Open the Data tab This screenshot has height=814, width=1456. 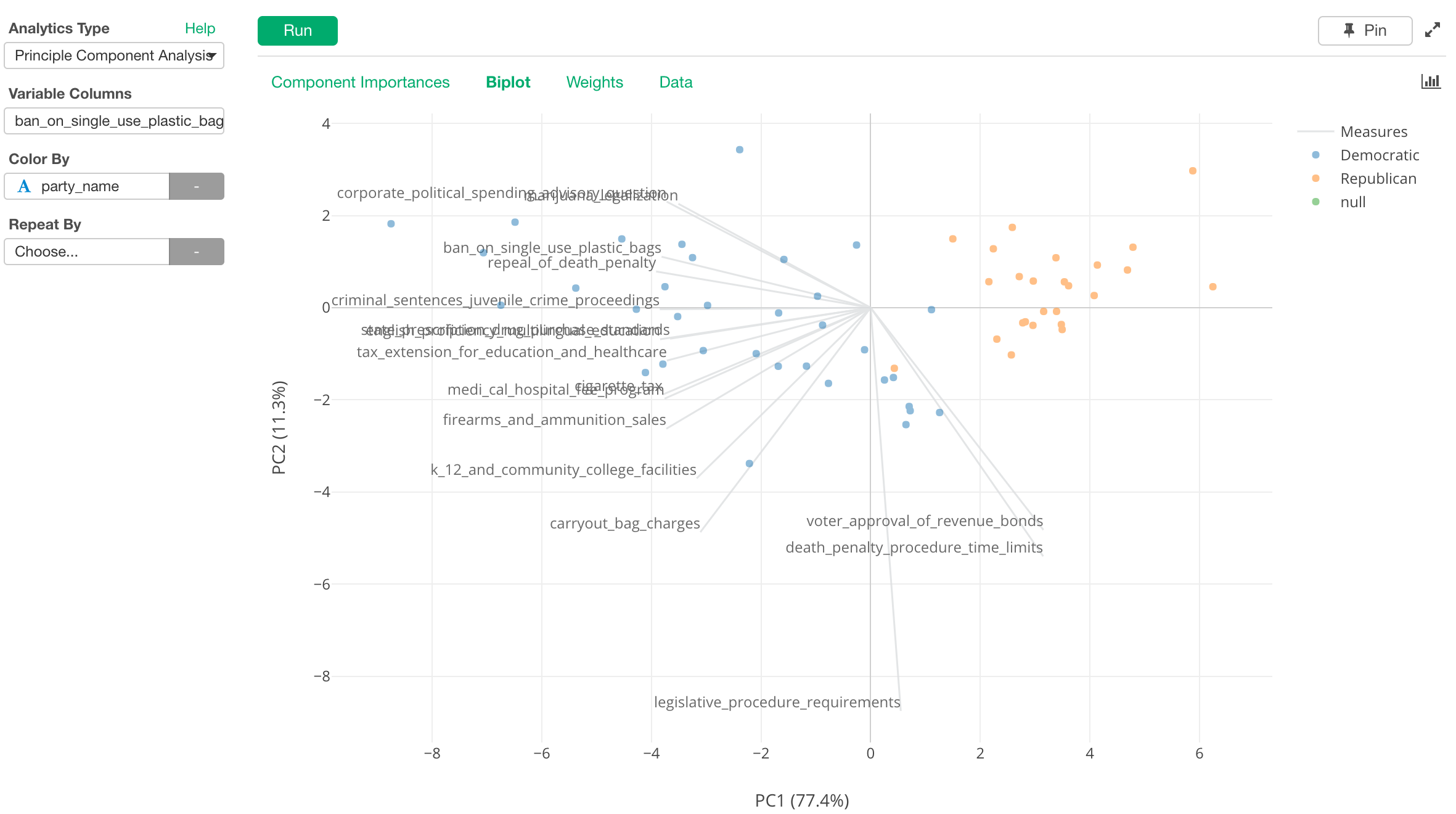pyautogui.click(x=676, y=82)
